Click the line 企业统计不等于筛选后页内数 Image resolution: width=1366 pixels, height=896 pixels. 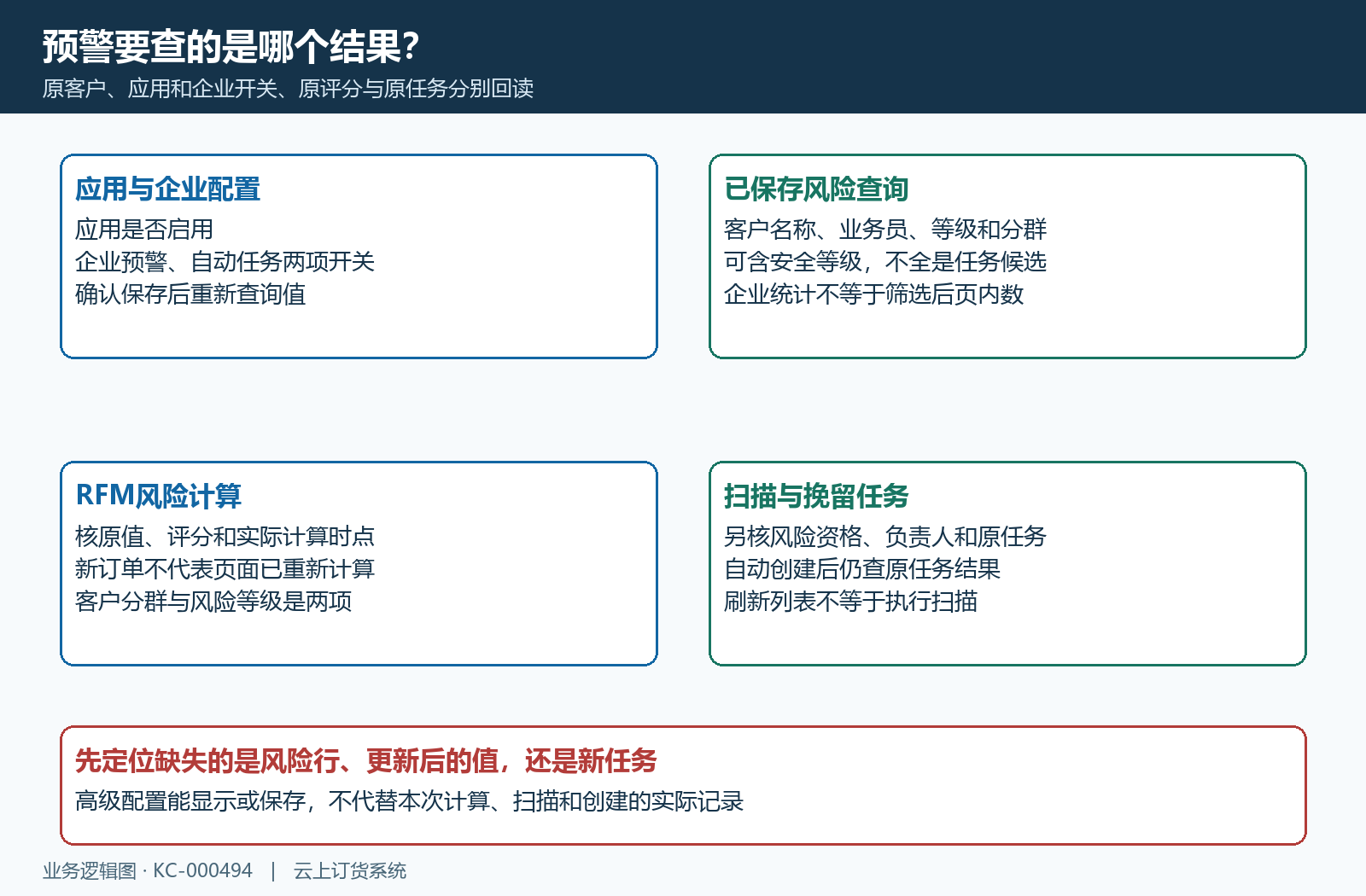(873, 294)
